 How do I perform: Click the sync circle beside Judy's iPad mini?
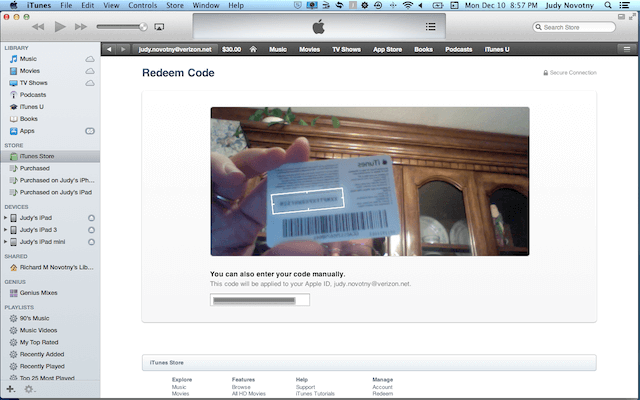click(x=91, y=242)
